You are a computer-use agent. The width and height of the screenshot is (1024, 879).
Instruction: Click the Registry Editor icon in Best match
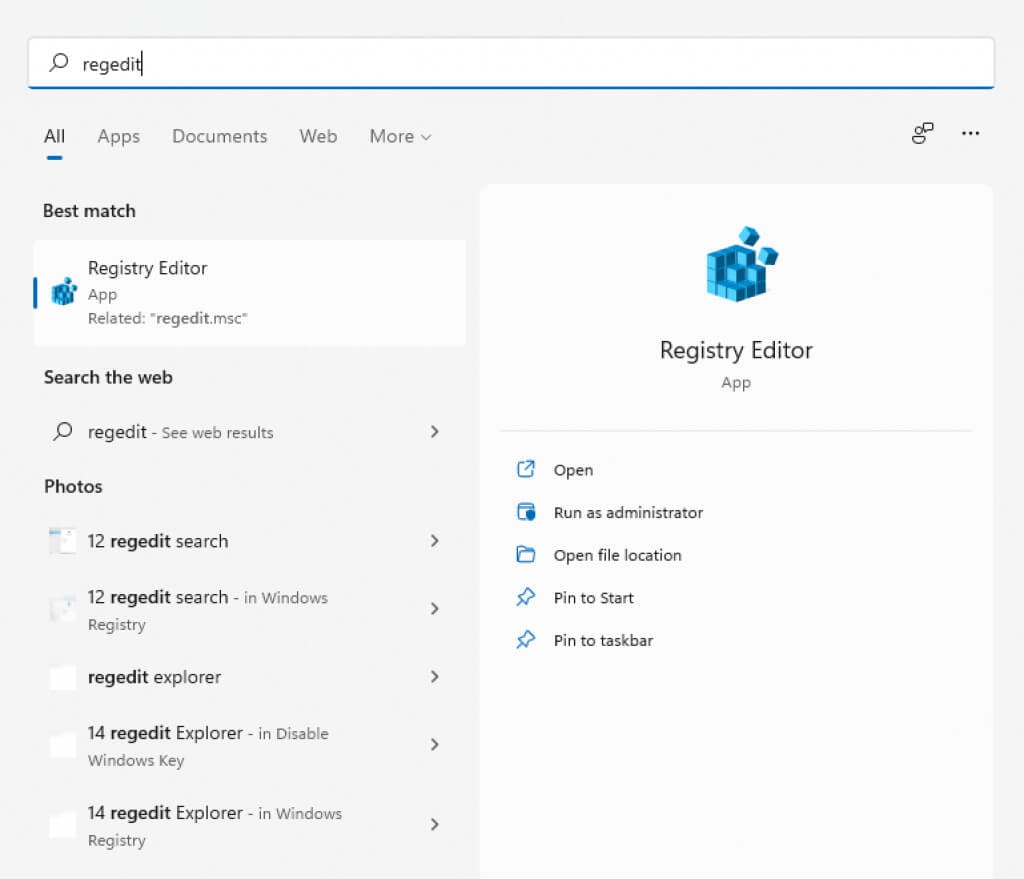[64, 291]
